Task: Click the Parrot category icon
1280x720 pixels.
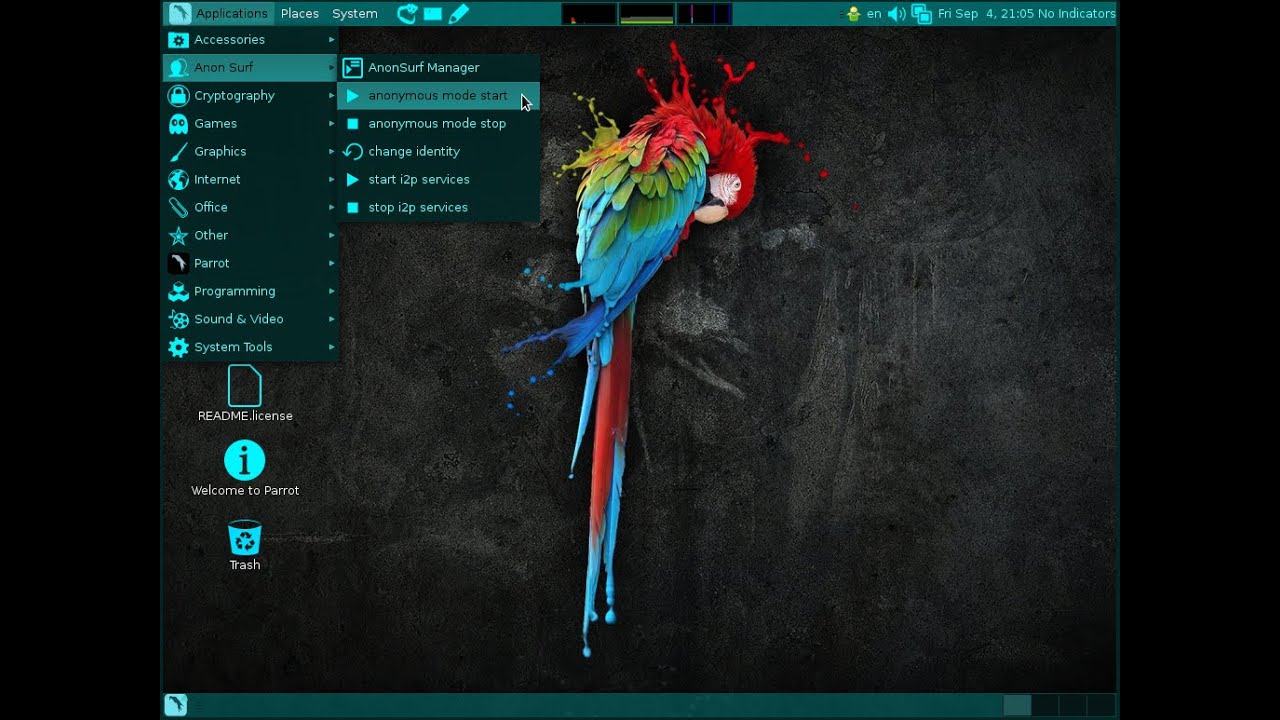Action: [x=178, y=264]
